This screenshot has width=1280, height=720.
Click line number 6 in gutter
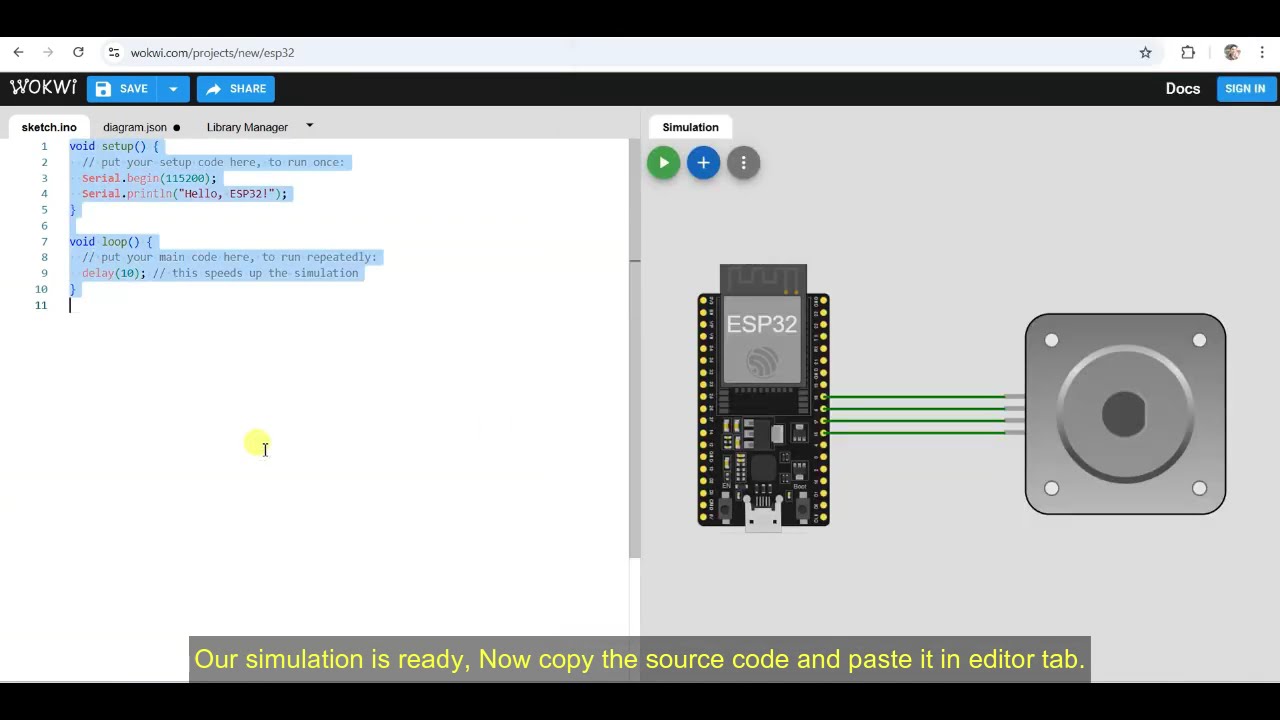click(x=44, y=226)
